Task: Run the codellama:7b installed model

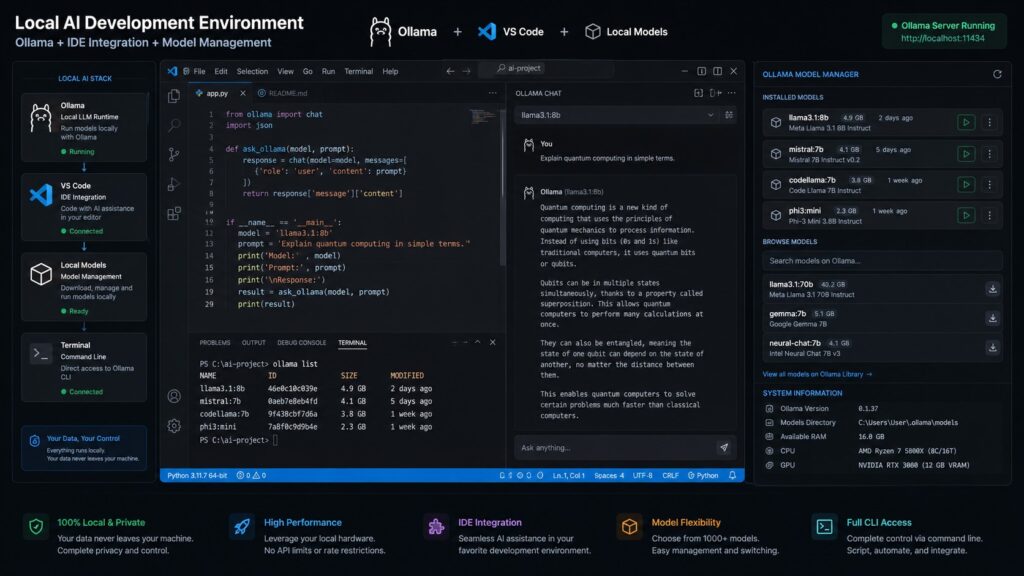Action: click(966, 184)
